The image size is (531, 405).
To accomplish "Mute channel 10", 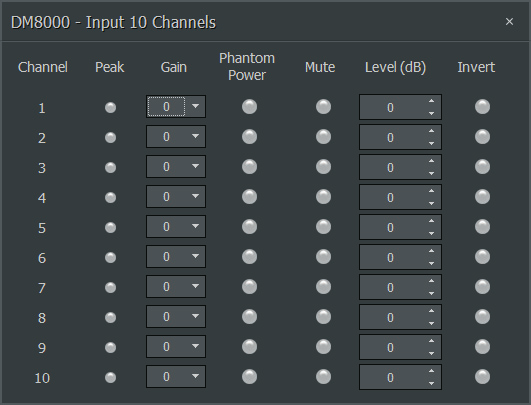I will tap(323, 377).
